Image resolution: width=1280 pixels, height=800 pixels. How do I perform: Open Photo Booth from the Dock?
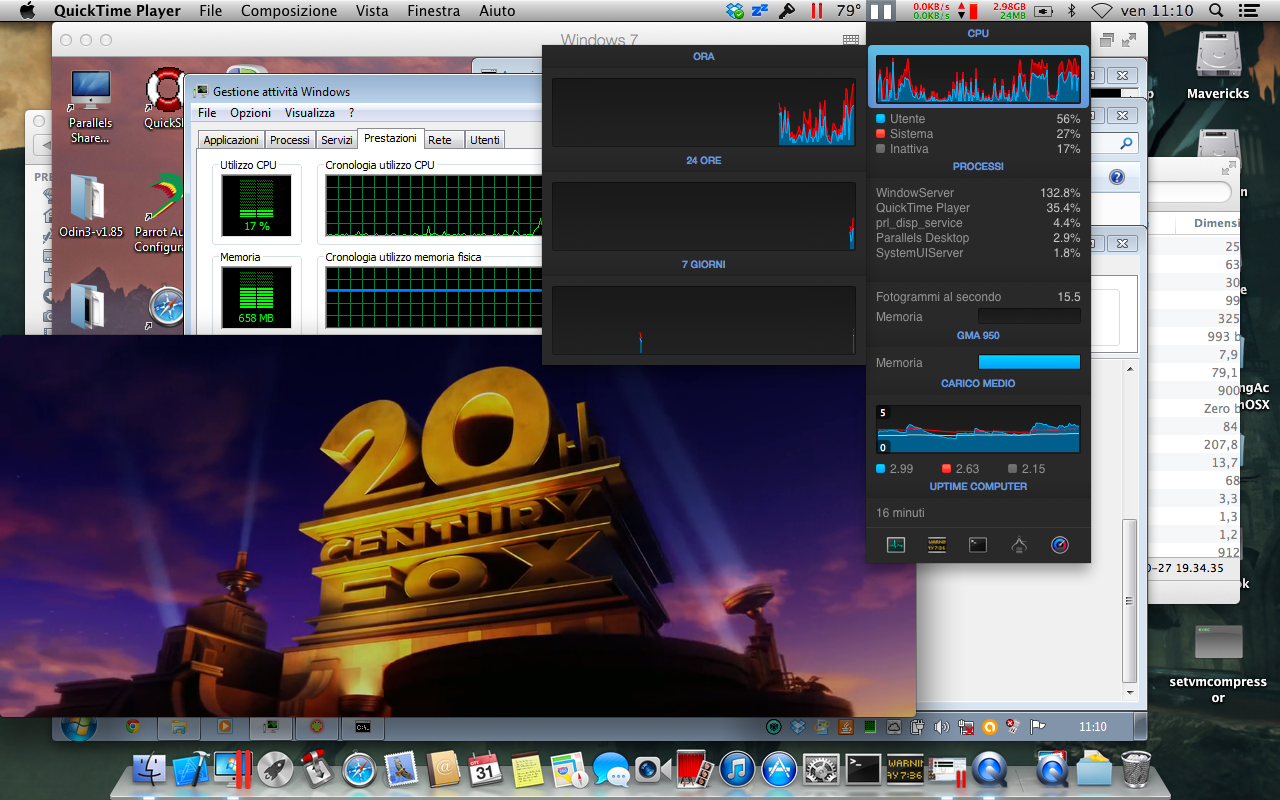[695, 768]
